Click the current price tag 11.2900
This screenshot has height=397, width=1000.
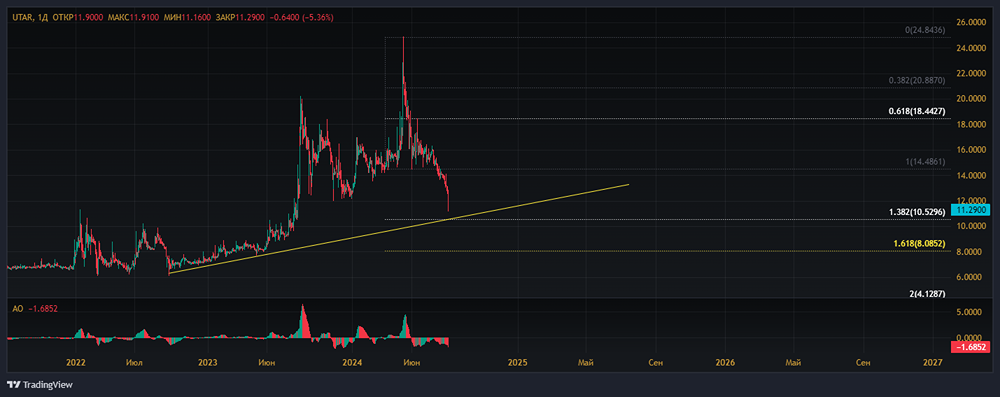[x=972, y=209]
